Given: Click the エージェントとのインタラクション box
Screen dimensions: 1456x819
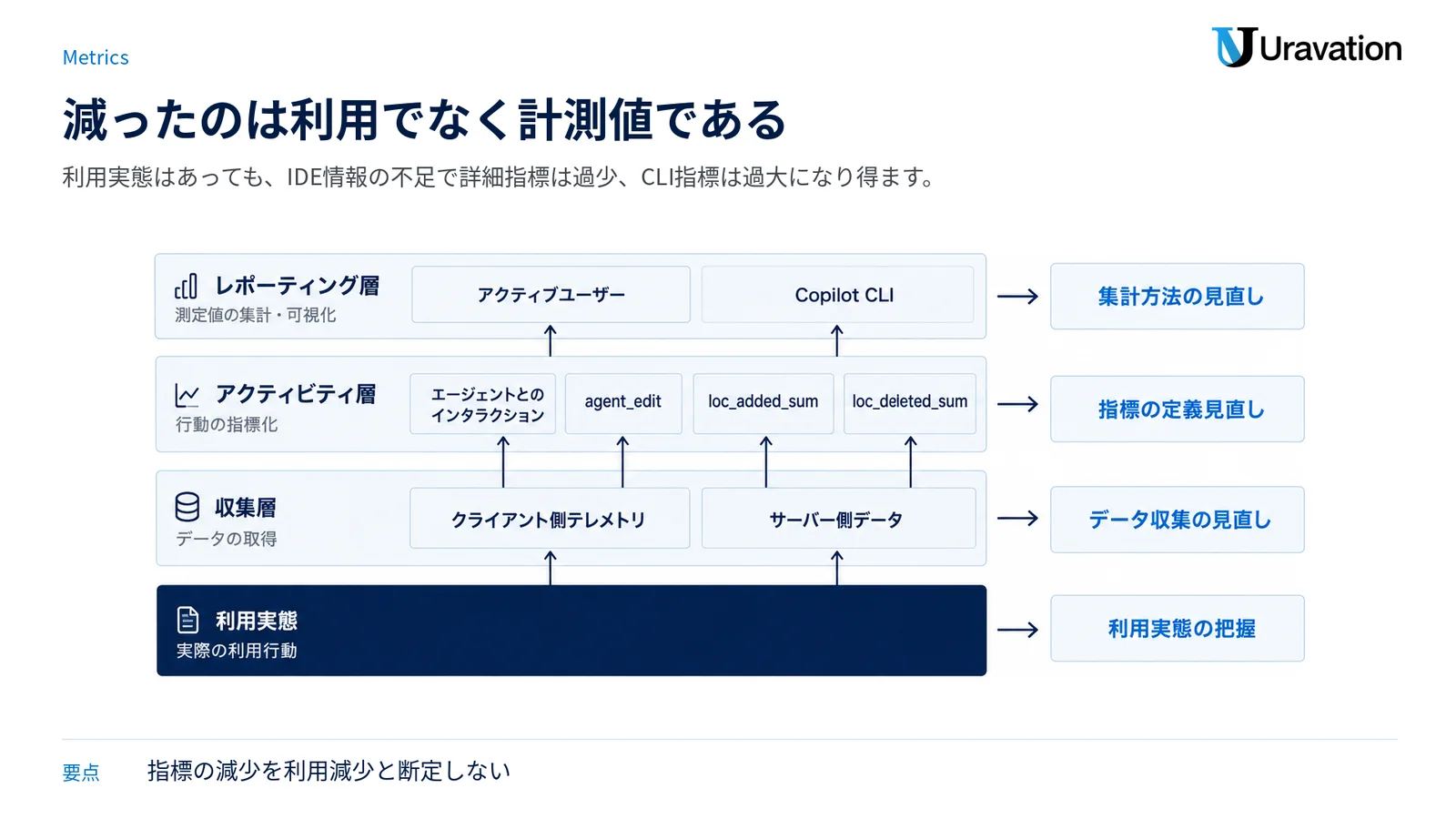Looking at the screenshot, I should pyautogui.click(x=483, y=404).
